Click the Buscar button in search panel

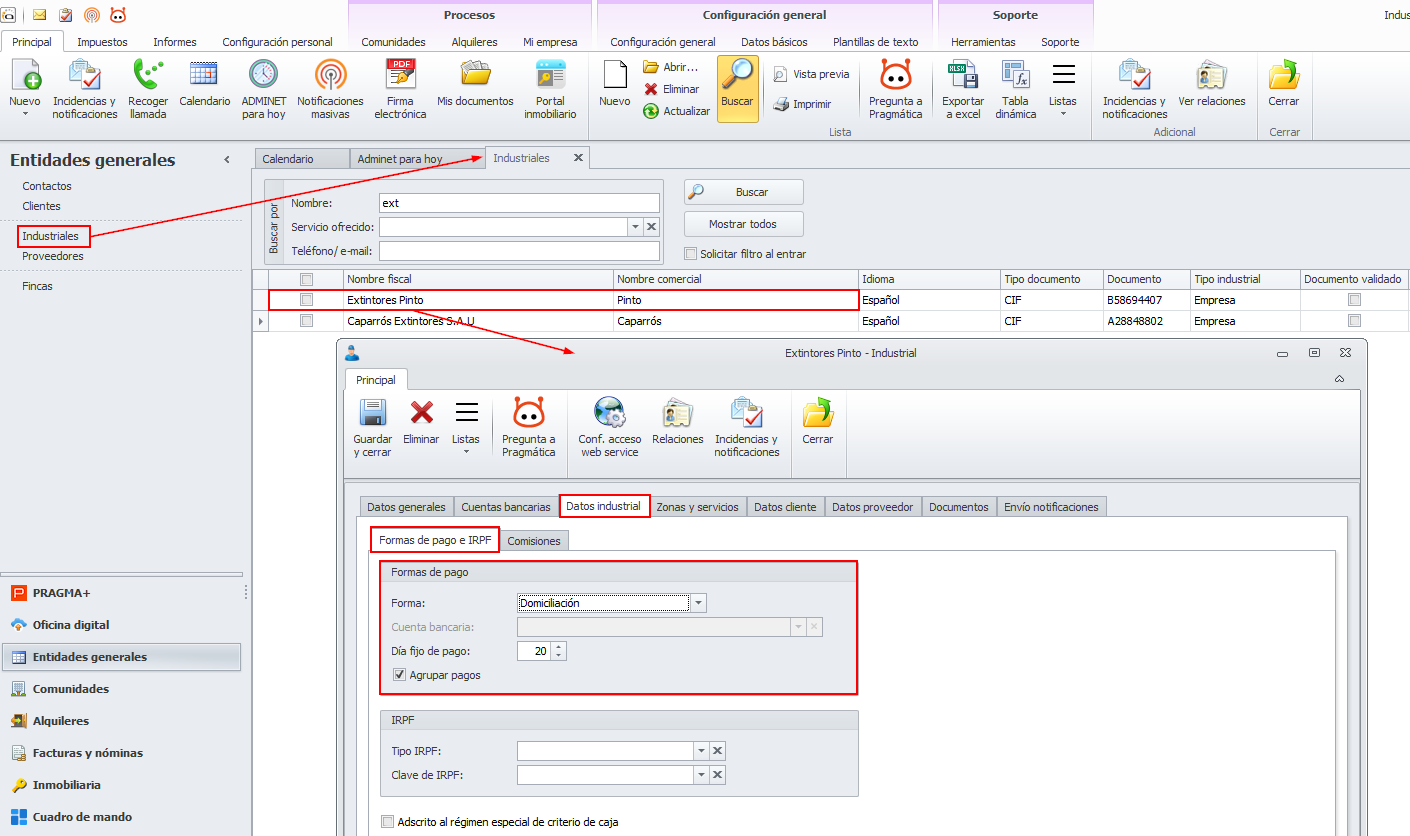coord(744,192)
